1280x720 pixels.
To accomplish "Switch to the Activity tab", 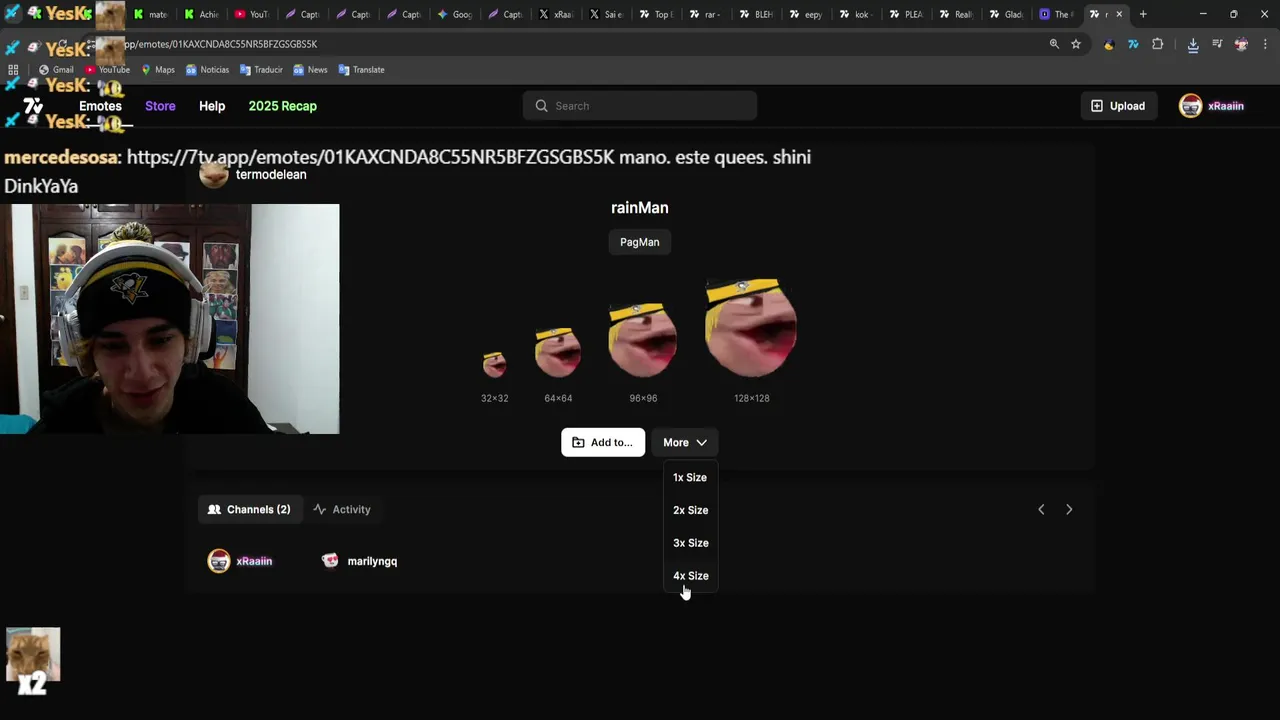I will tap(342, 509).
